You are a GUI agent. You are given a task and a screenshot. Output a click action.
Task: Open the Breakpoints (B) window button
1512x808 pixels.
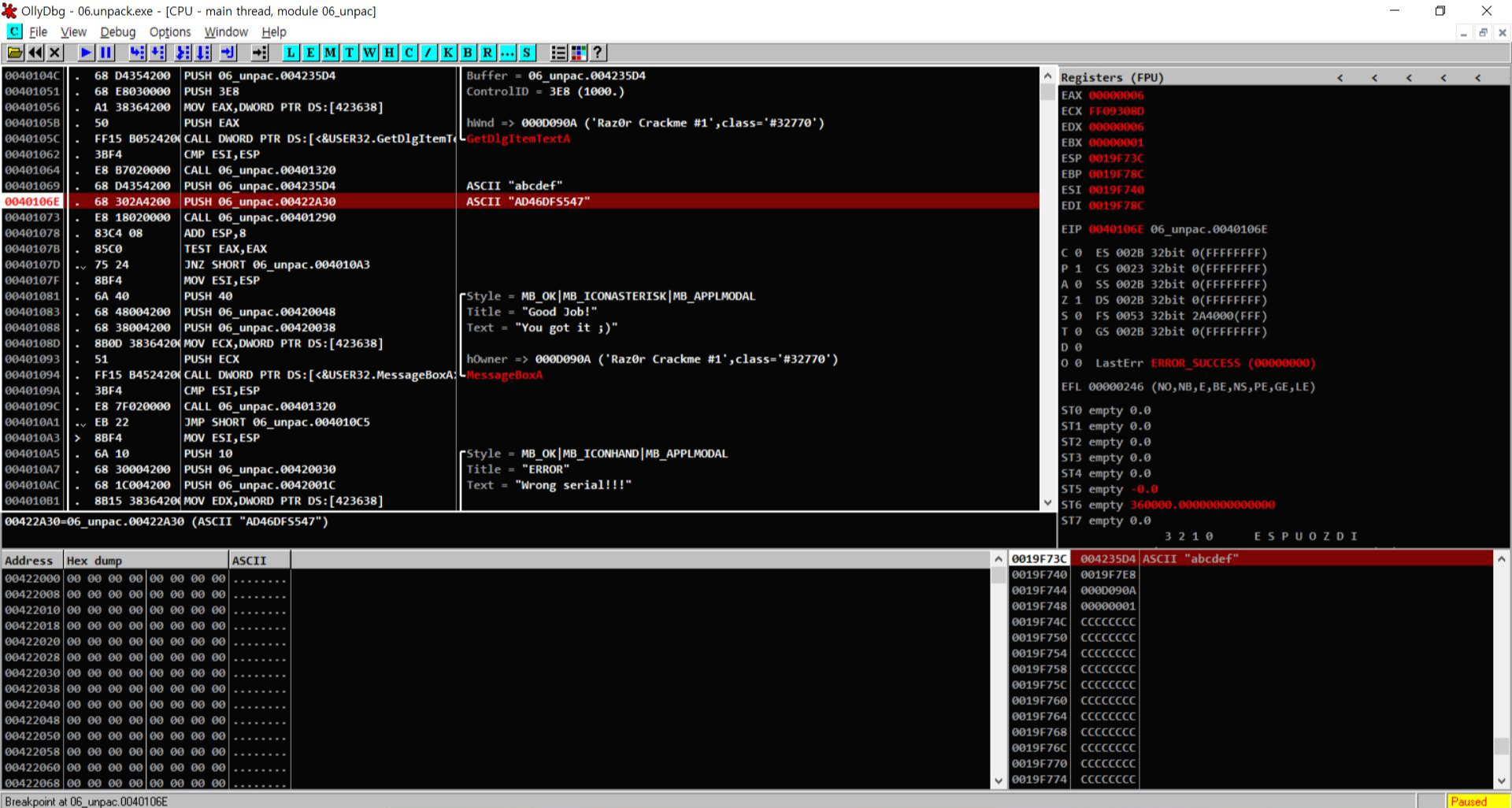[x=468, y=53]
